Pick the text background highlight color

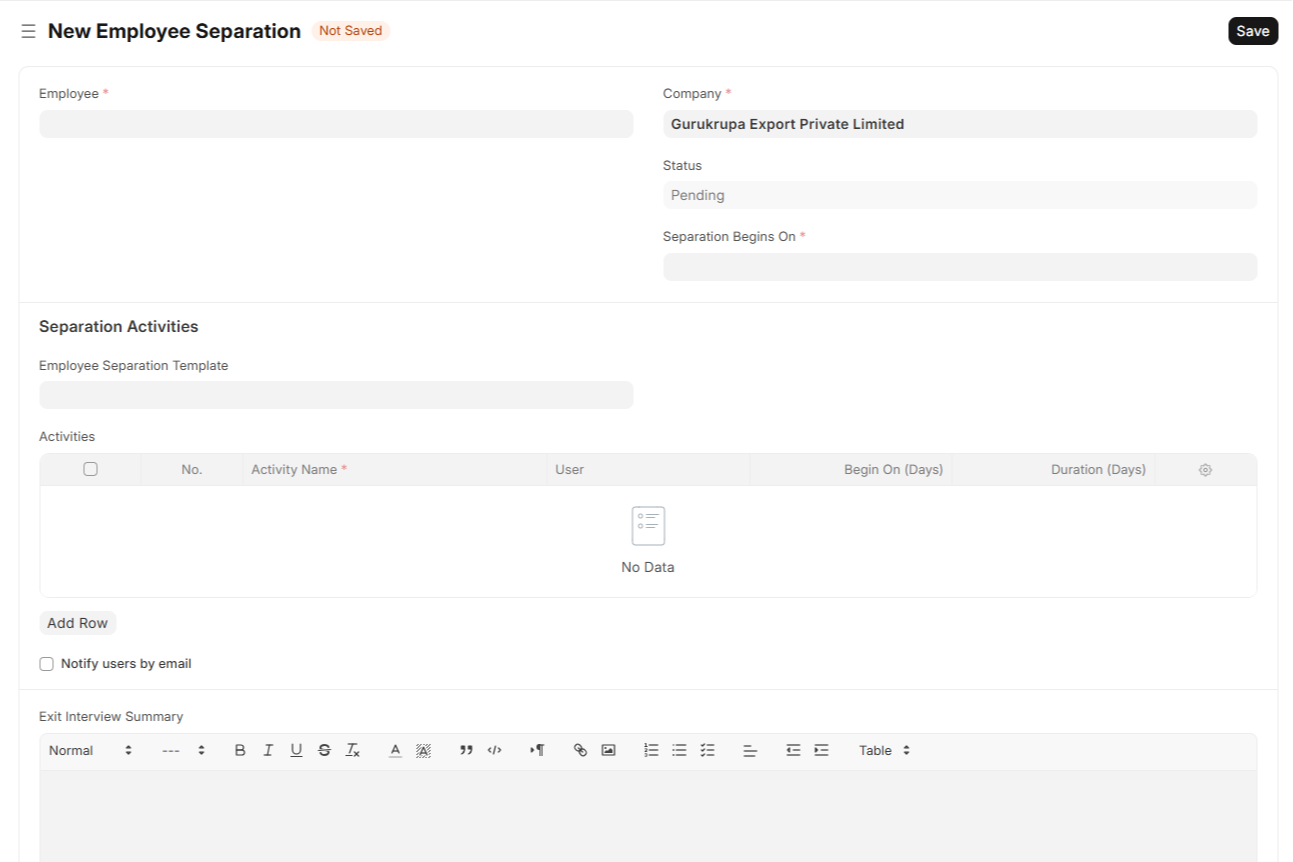click(423, 750)
